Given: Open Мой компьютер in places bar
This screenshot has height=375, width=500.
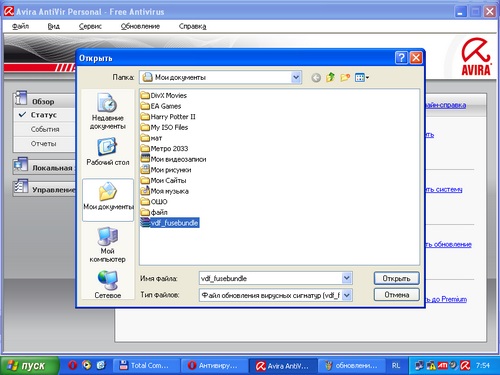Looking at the screenshot, I should (107, 245).
